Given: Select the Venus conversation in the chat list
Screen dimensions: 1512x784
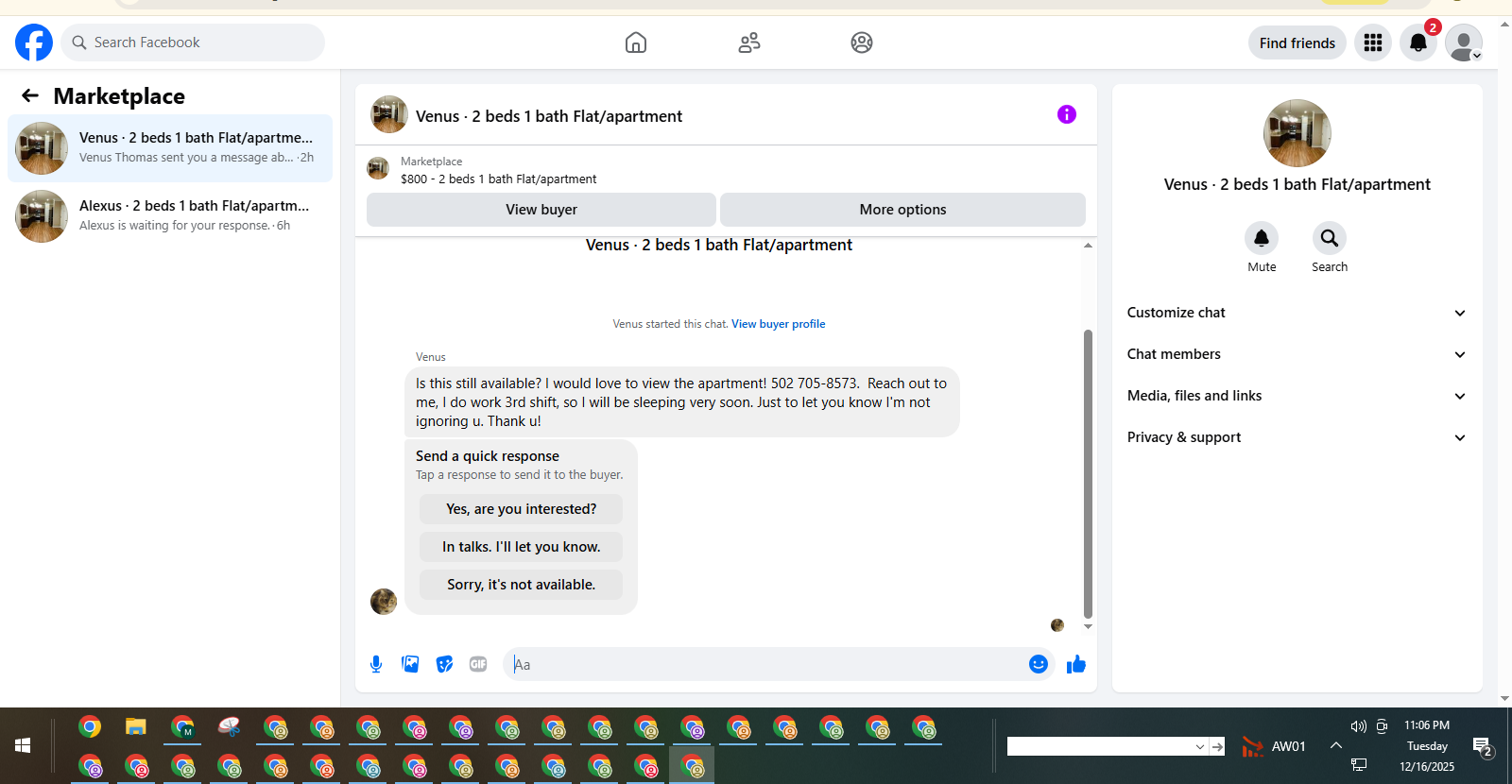Looking at the screenshot, I should pos(170,148).
